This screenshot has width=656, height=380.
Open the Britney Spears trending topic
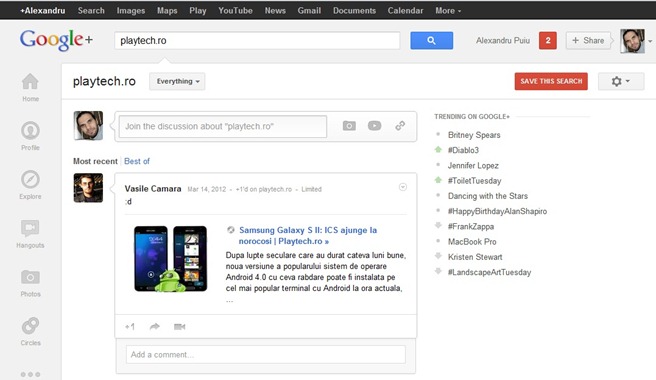tap(474, 135)
